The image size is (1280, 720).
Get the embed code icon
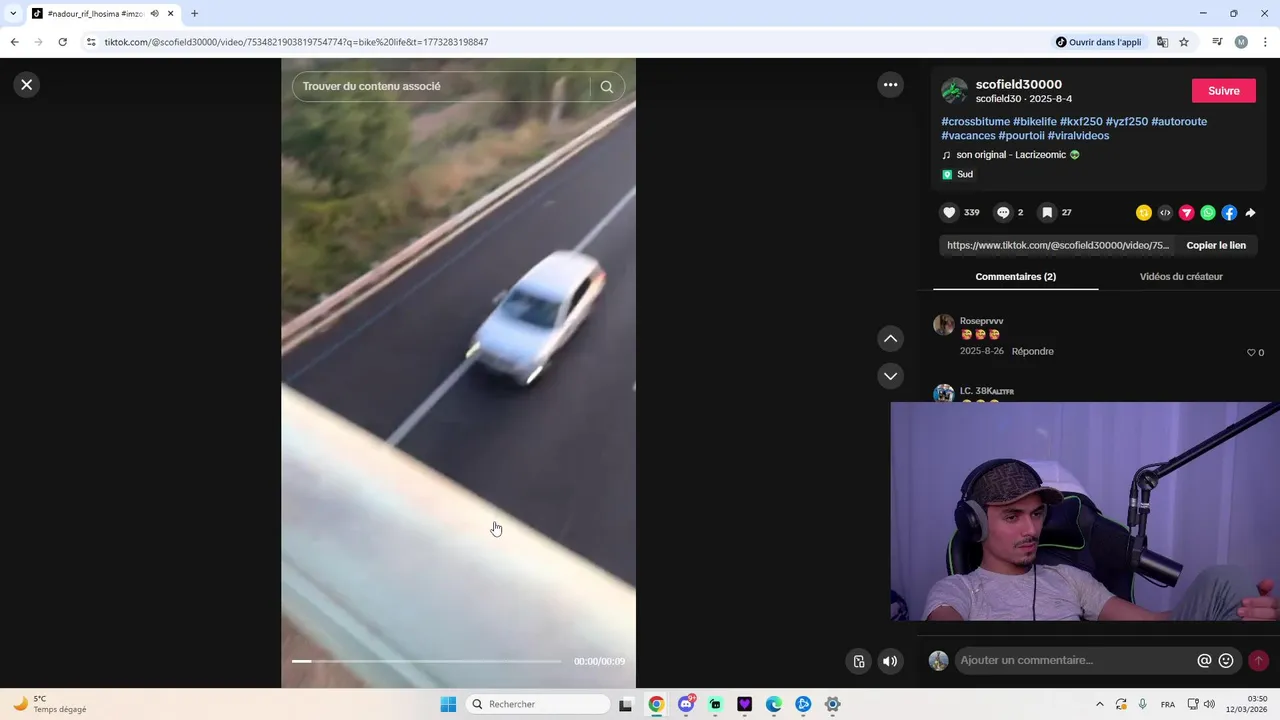[x=1165, y=213]
